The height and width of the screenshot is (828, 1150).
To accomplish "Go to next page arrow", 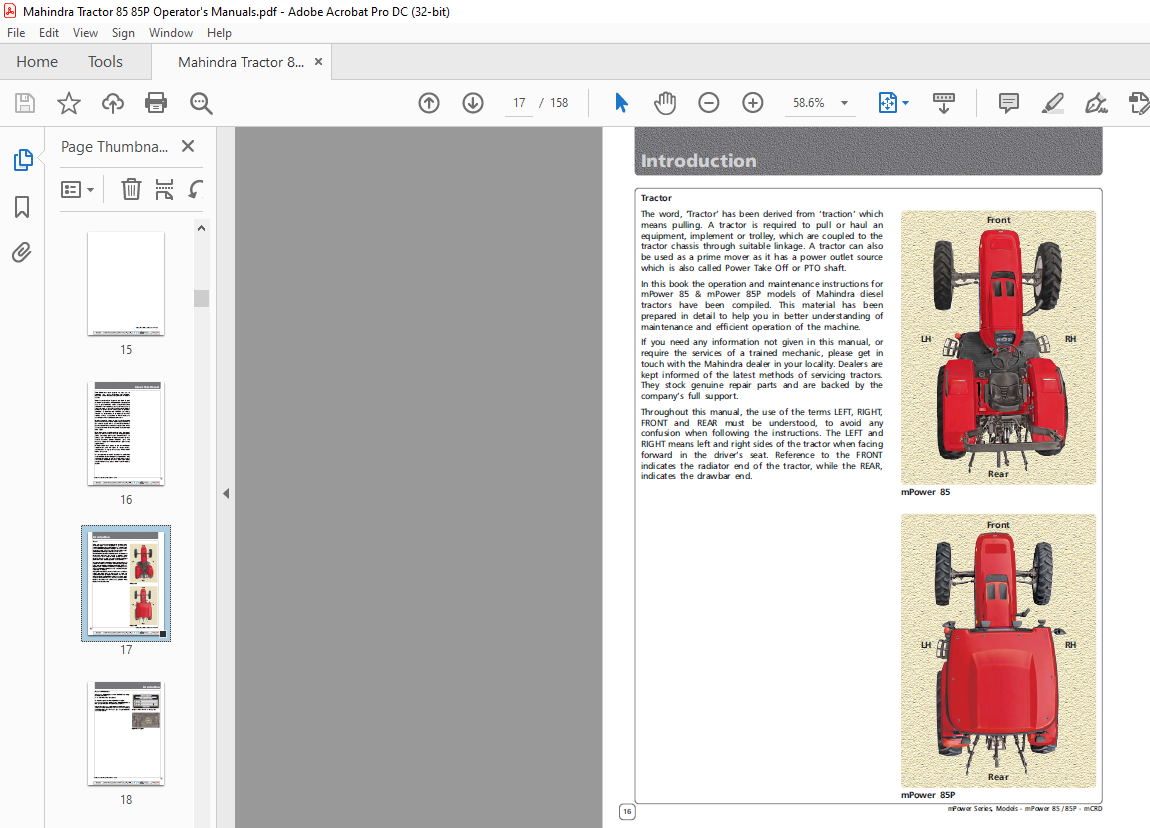I will pos(473,103).
